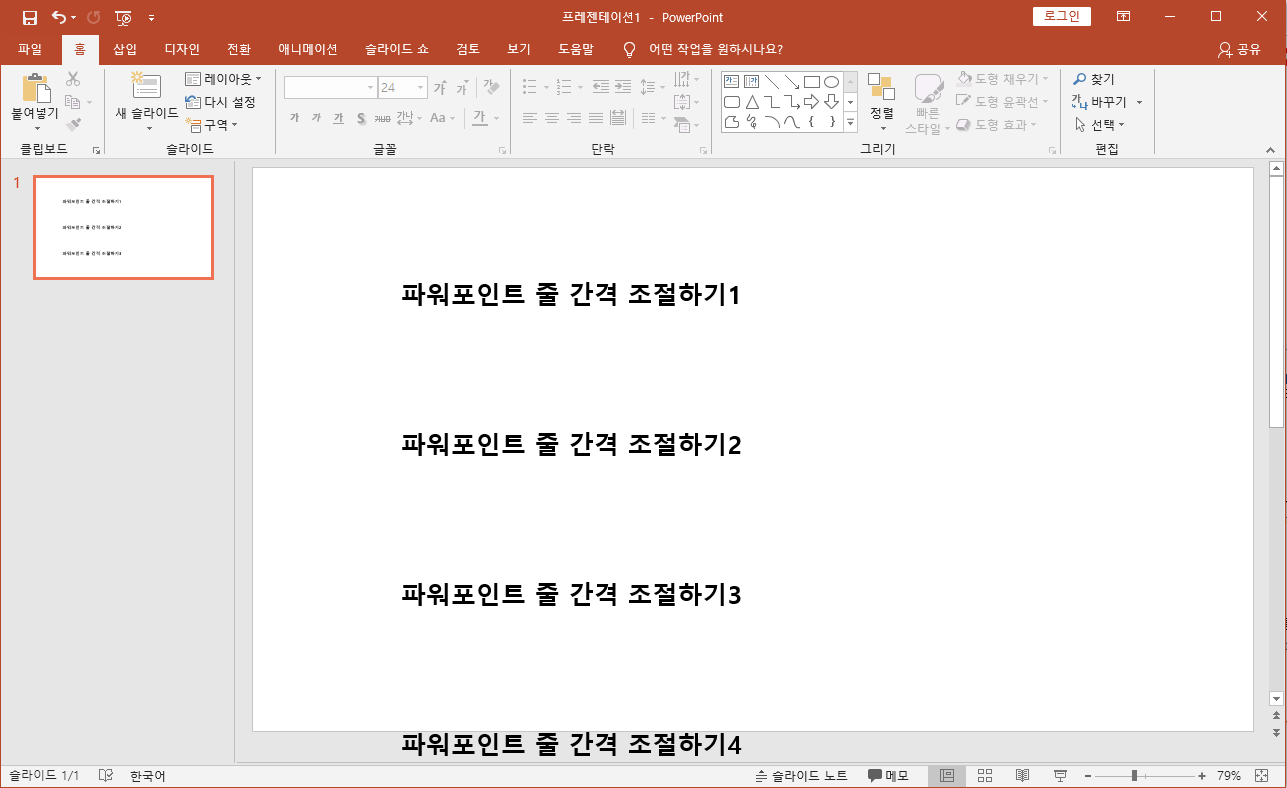Start Slide Show from status bar icon
Screen dimensions: 1287x788
(x=1059, y=776)
